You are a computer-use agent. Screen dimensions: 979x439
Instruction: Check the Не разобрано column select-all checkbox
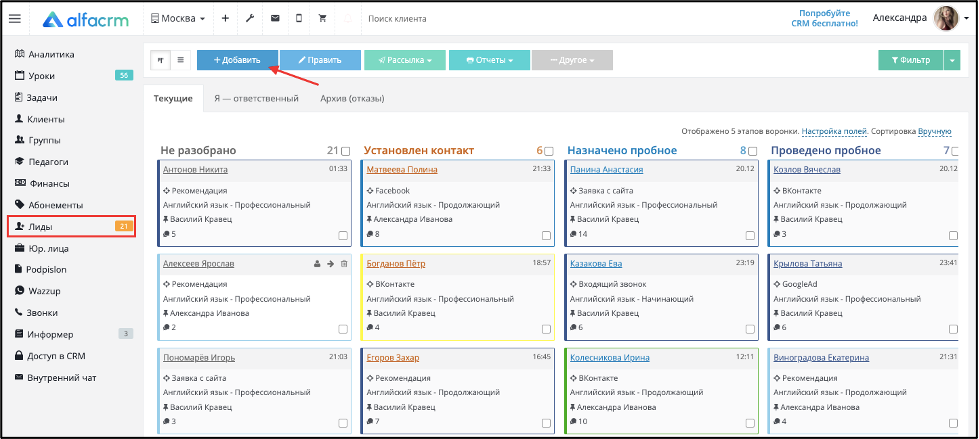346,151
